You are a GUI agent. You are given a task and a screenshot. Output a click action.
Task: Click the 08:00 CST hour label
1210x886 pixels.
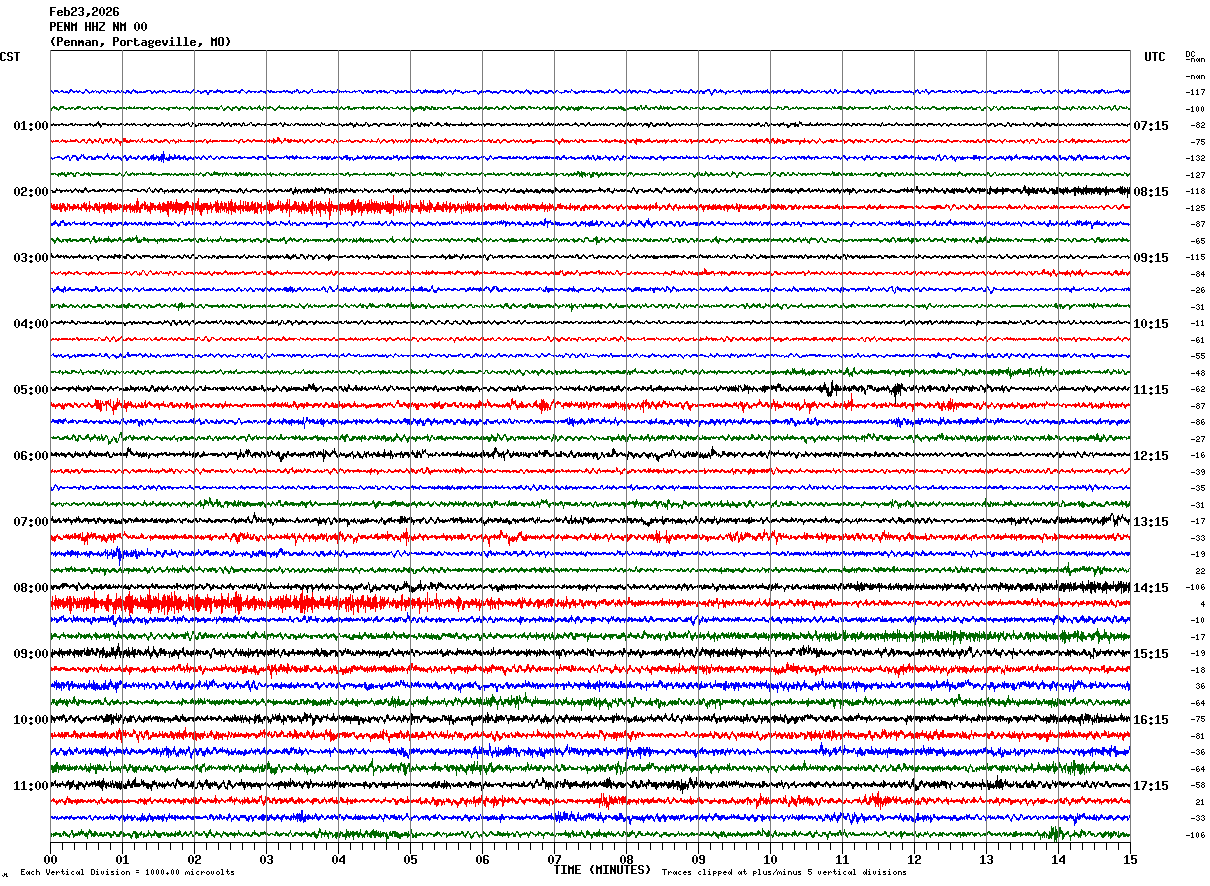pos(30,588)
